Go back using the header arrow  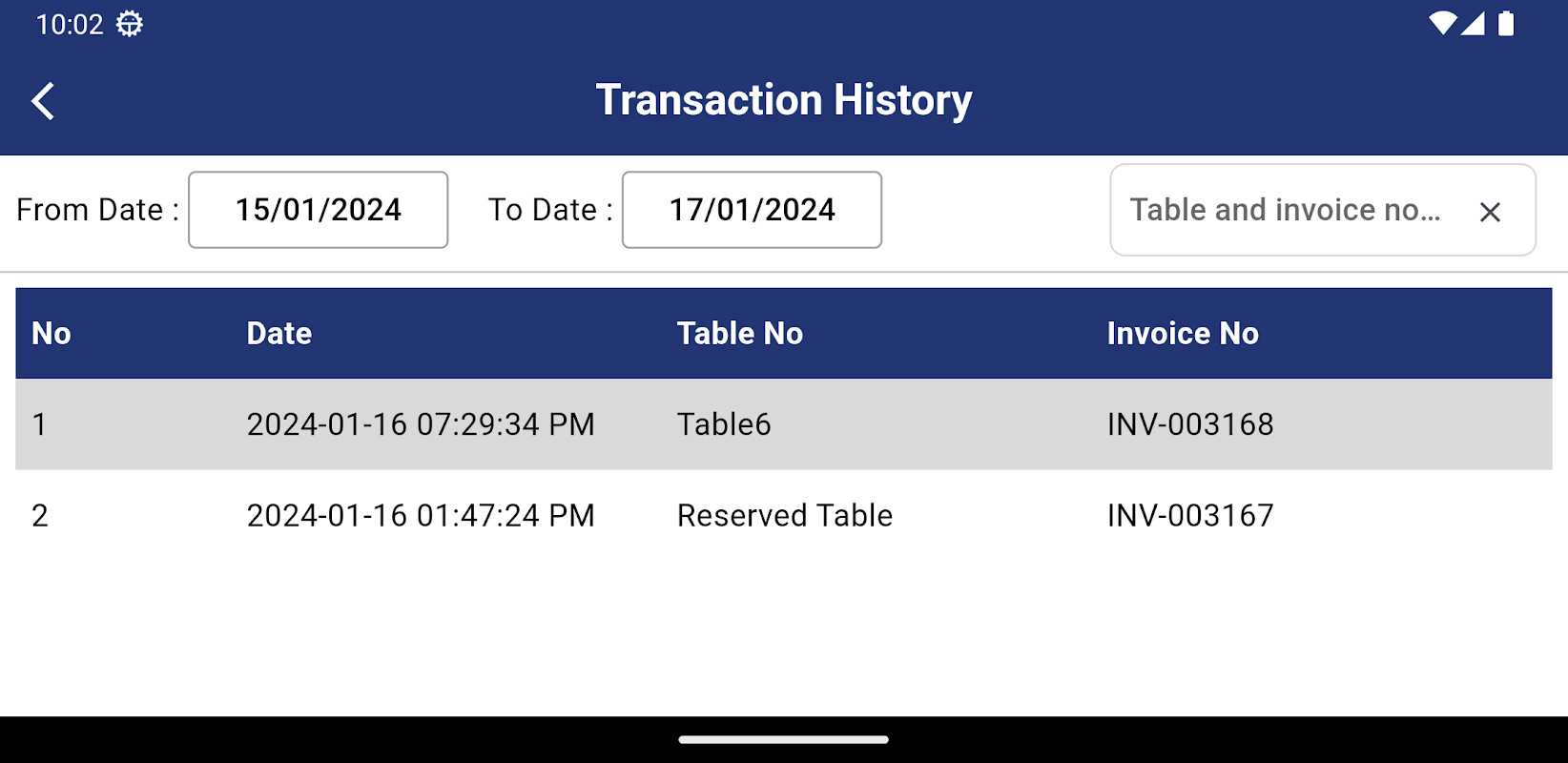[43, 100]
